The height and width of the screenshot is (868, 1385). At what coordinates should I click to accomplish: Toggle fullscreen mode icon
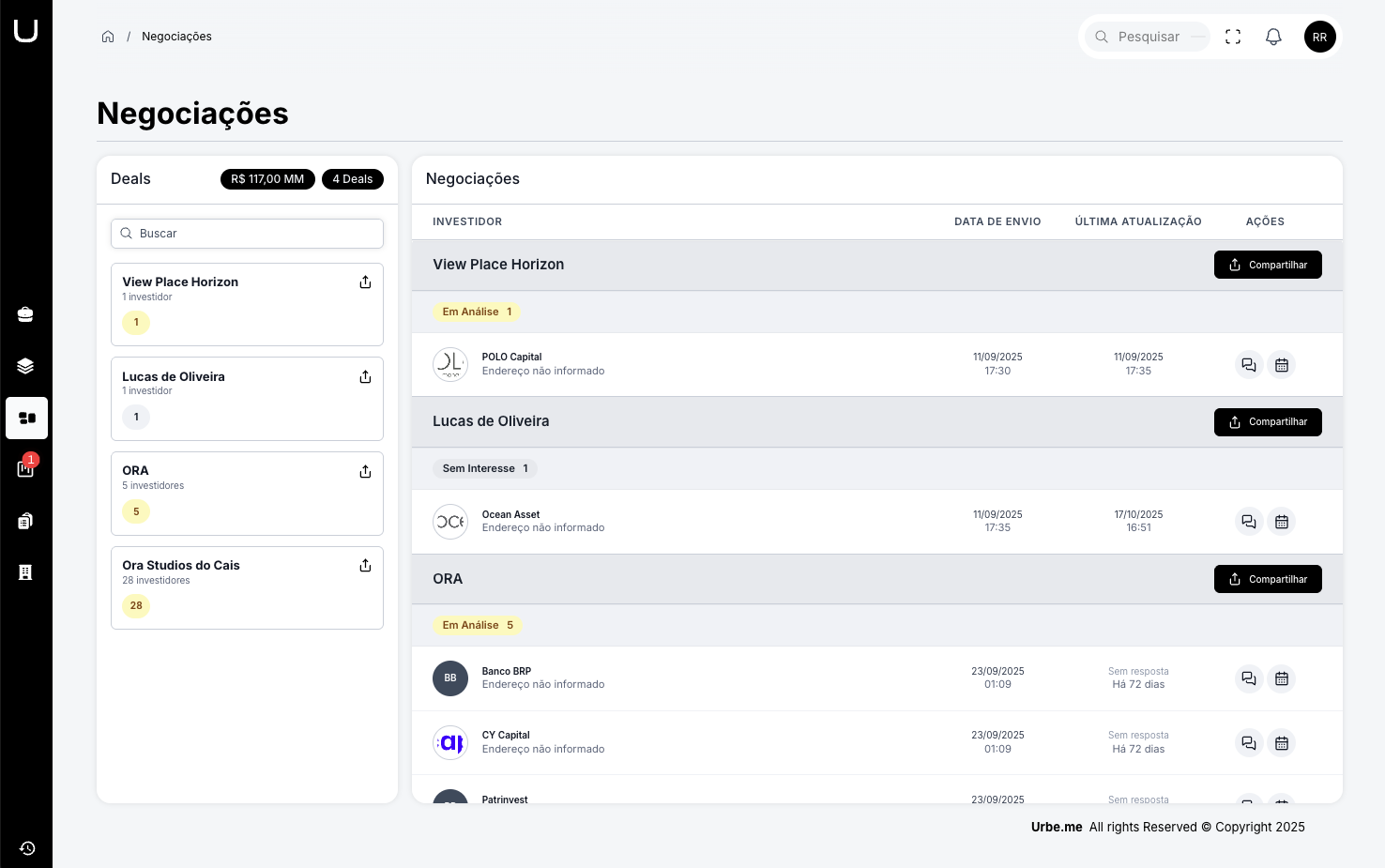1233,37
